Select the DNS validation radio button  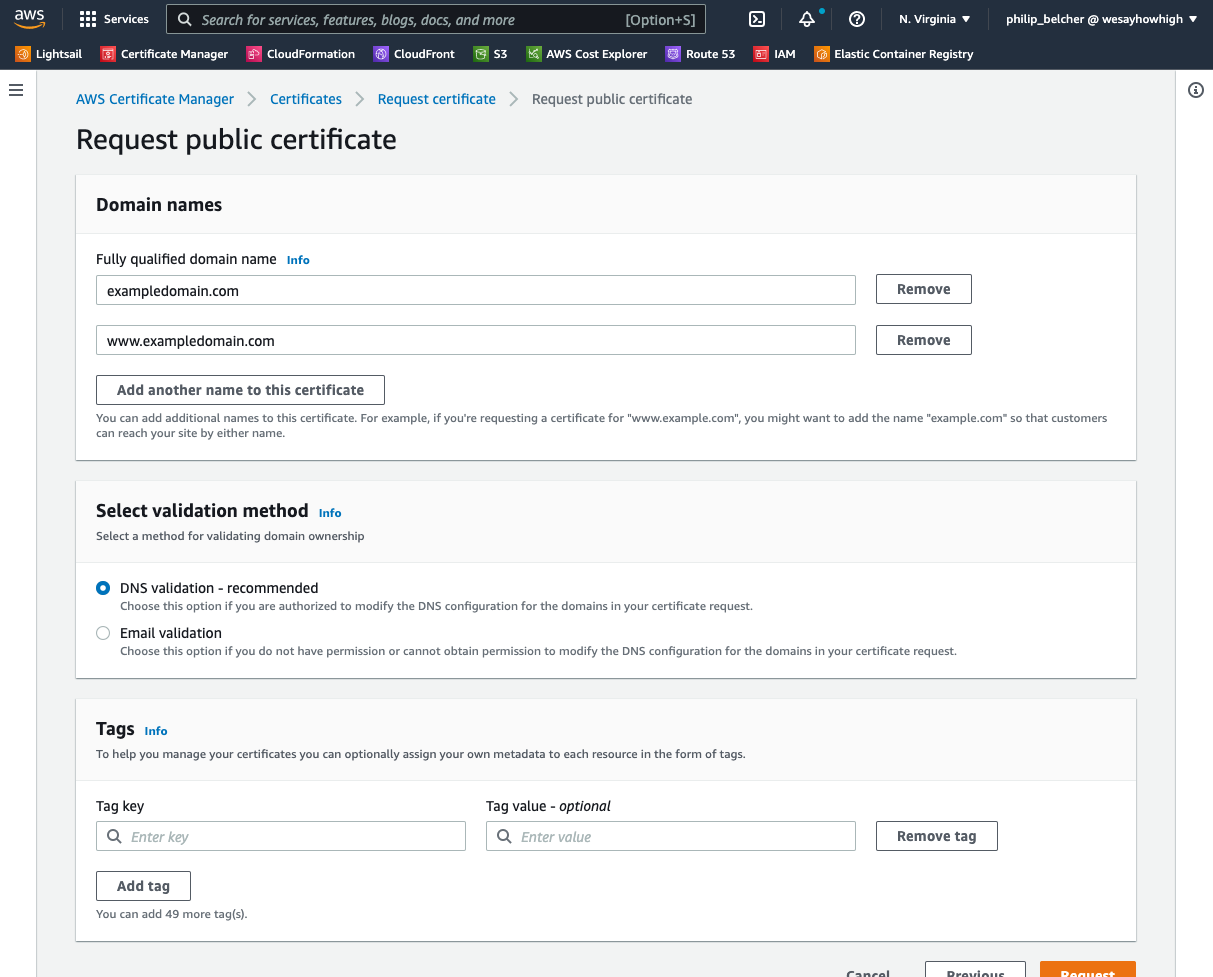[x=103, y=588]
